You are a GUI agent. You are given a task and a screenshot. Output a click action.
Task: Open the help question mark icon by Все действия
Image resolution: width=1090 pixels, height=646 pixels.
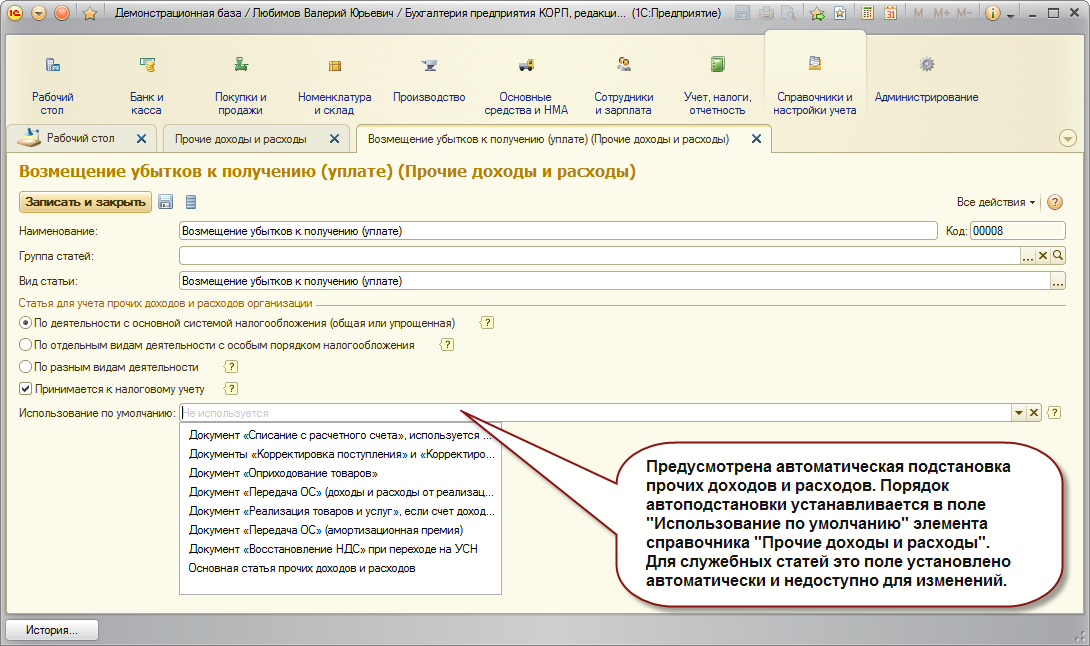tap(1055, 202)
